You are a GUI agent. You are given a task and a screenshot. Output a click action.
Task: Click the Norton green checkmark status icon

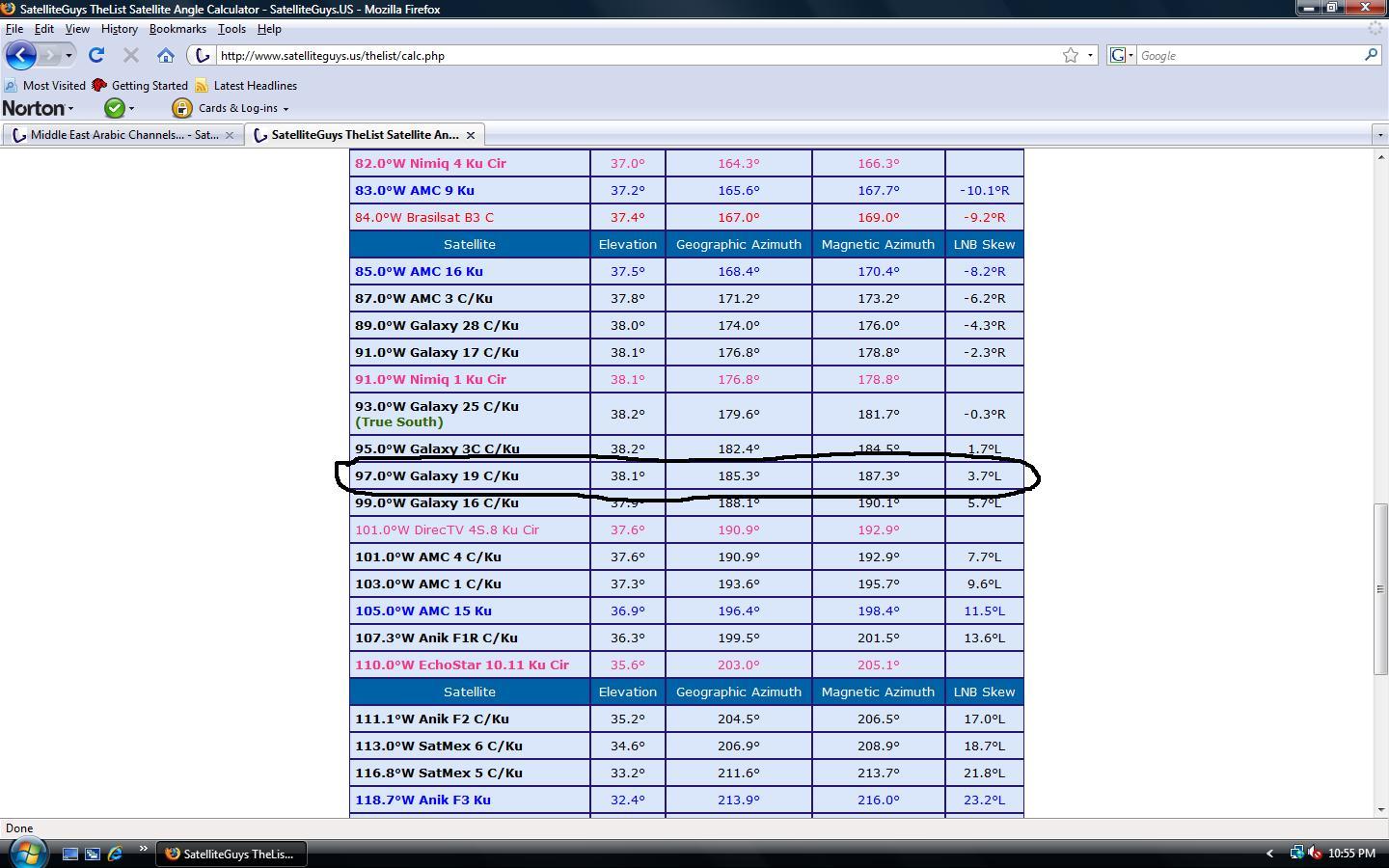point(115,108)
